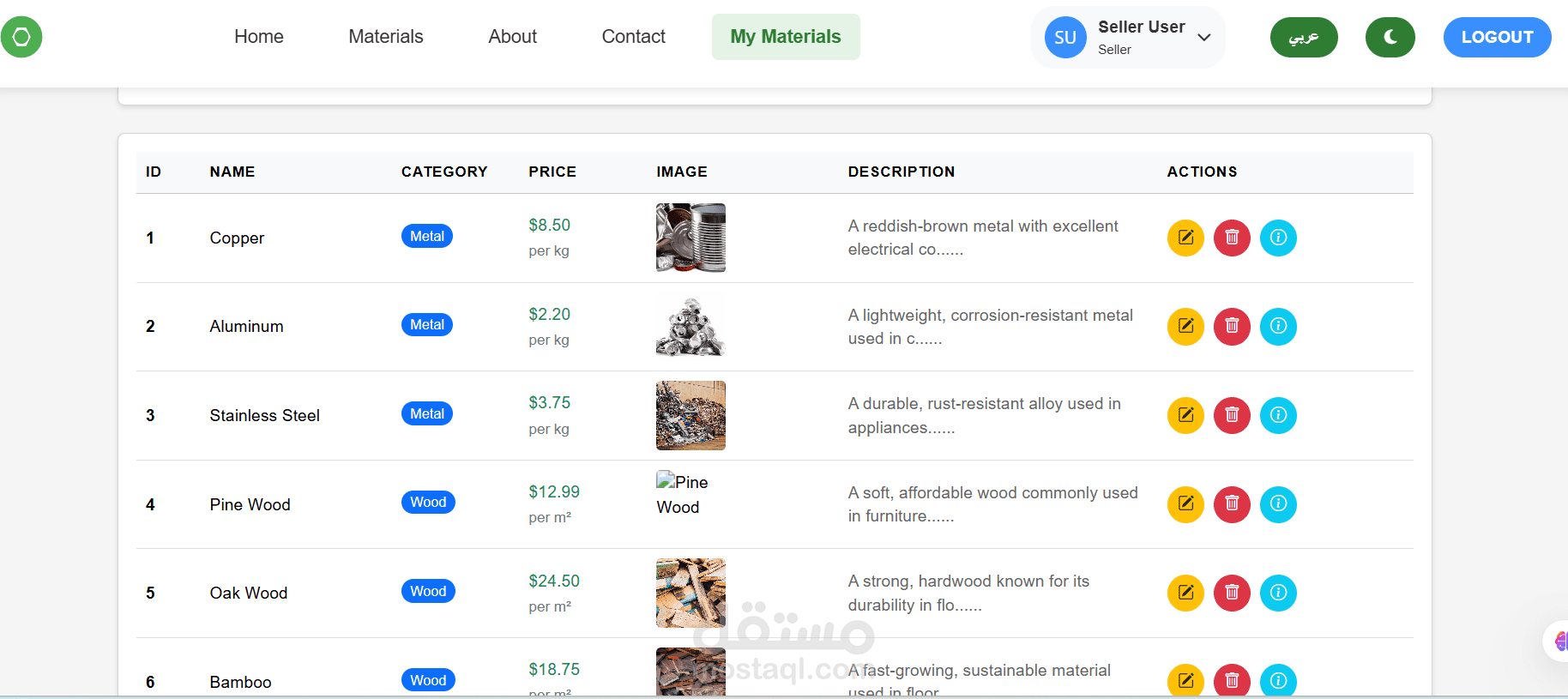Click the $18.75 price value
Viewport: 1568px width, 699px height.
[554, 669]
